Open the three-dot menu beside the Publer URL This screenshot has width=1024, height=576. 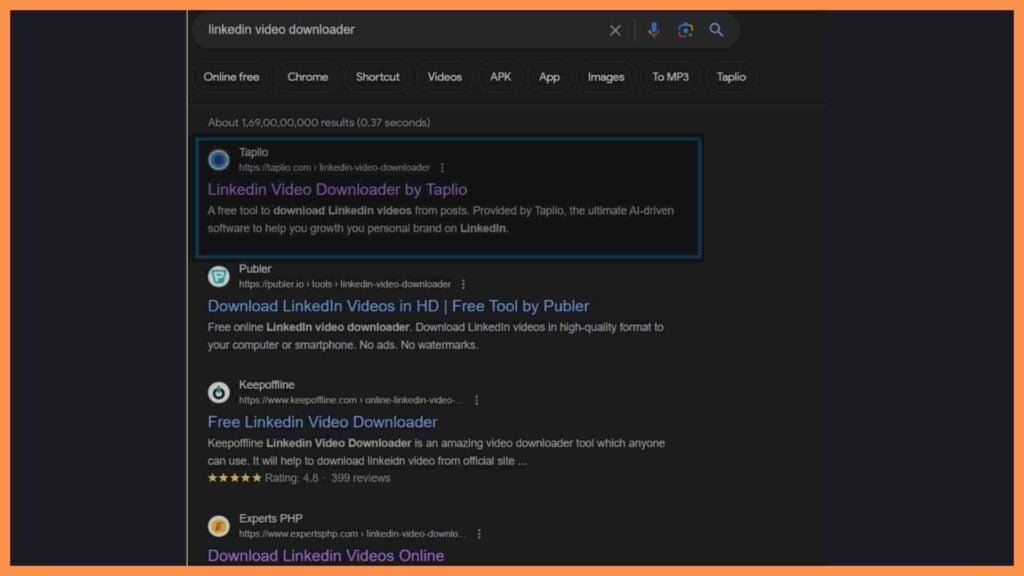click(x=464, y=284)
